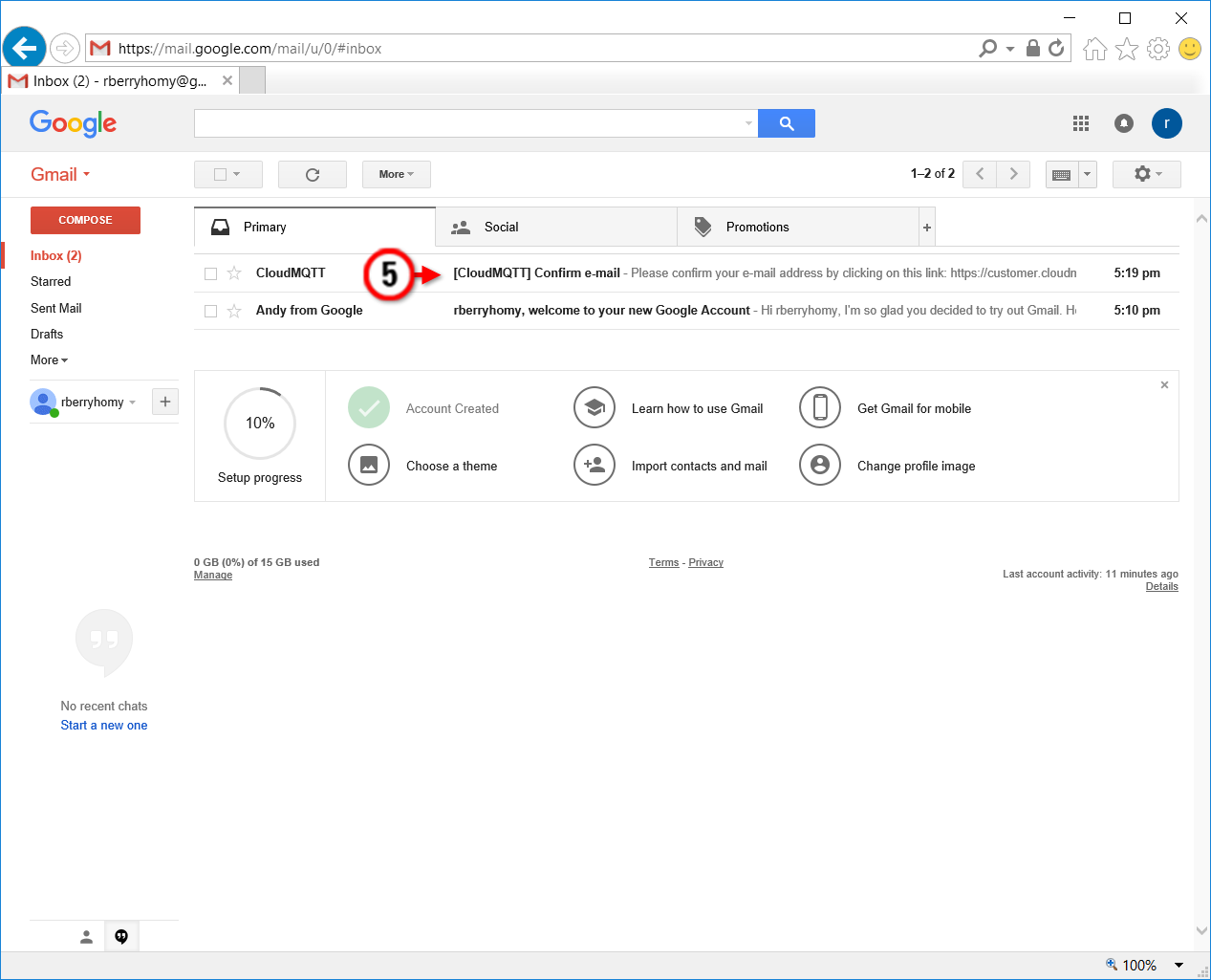Switch to the Social tab
The image size is (1211, 980).
click(556, 228)
